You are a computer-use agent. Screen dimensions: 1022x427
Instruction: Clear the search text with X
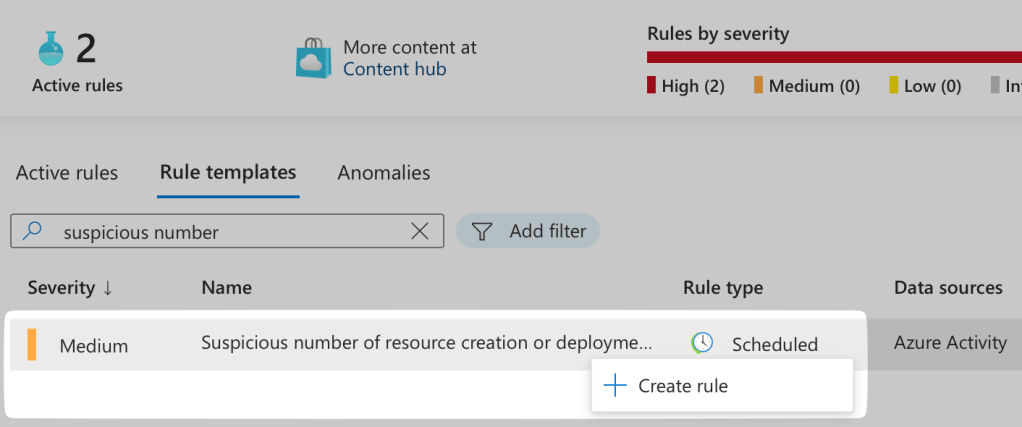pos(421,232)
